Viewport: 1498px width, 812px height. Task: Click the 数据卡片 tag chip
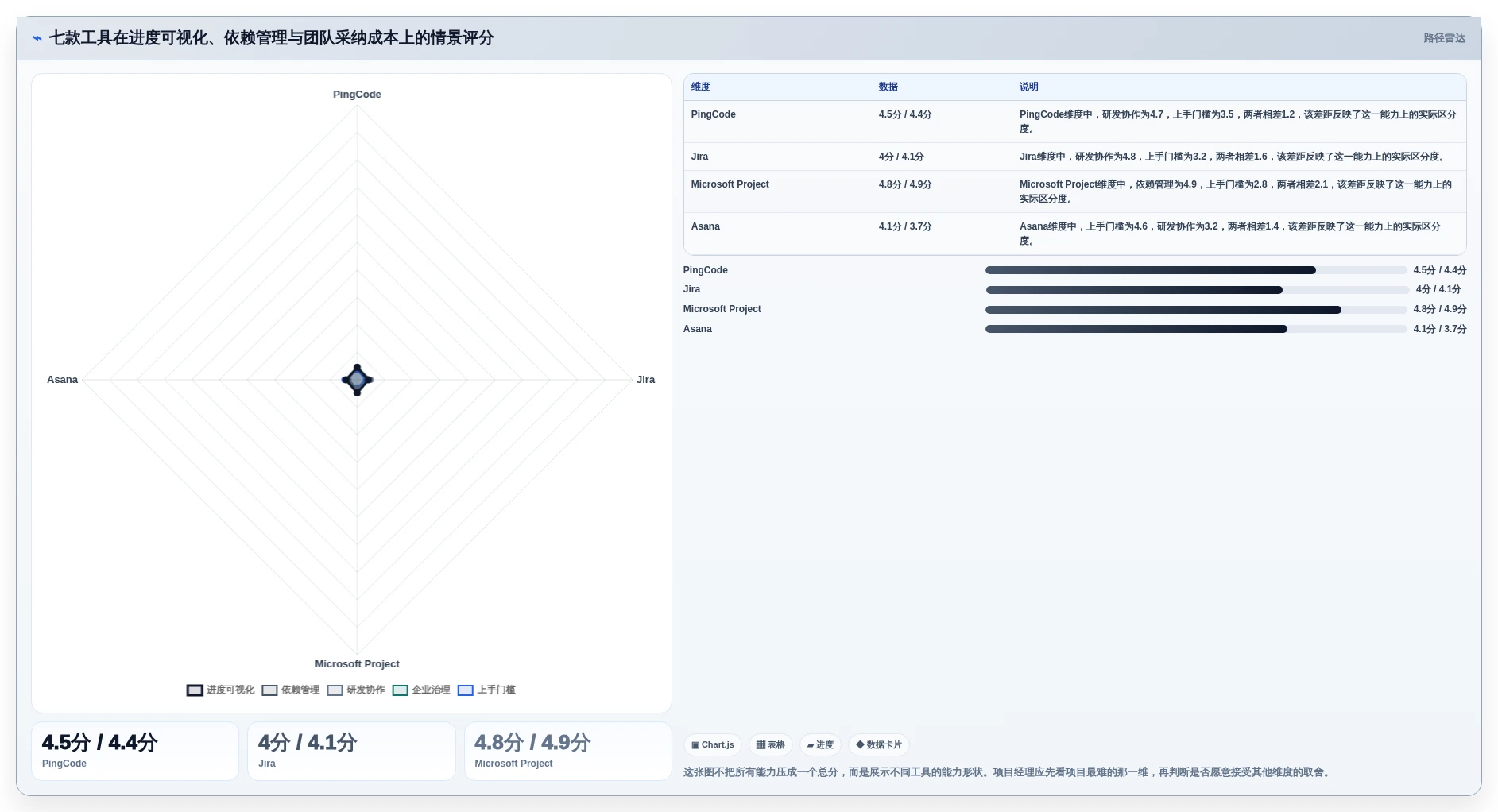(x=879, y=745)
